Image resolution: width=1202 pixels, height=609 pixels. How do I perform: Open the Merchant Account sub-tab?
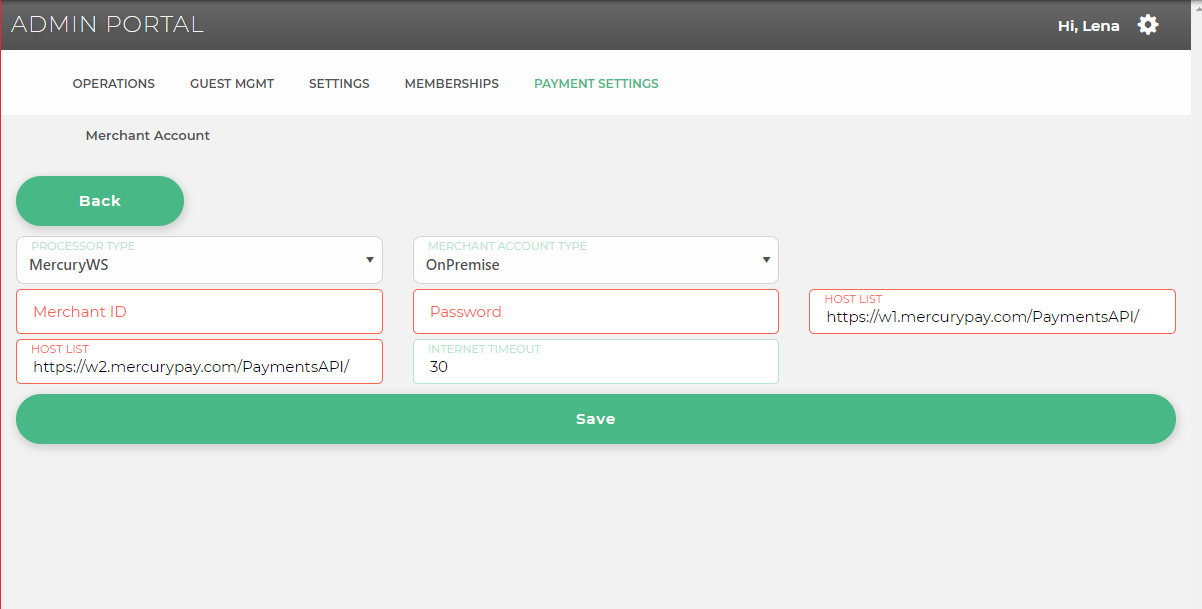(148, 135)
